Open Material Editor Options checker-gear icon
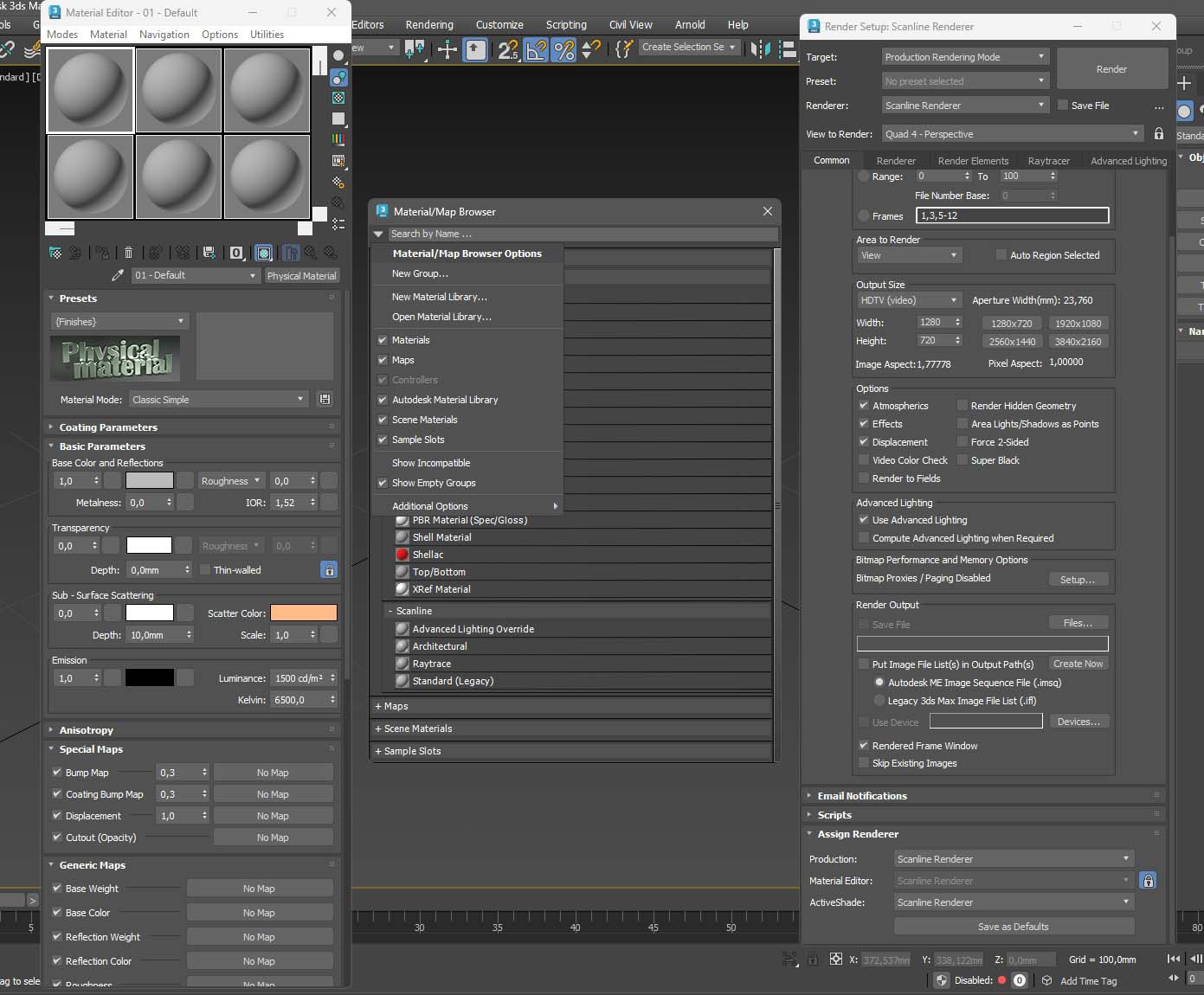 click(x=338, y=182)
